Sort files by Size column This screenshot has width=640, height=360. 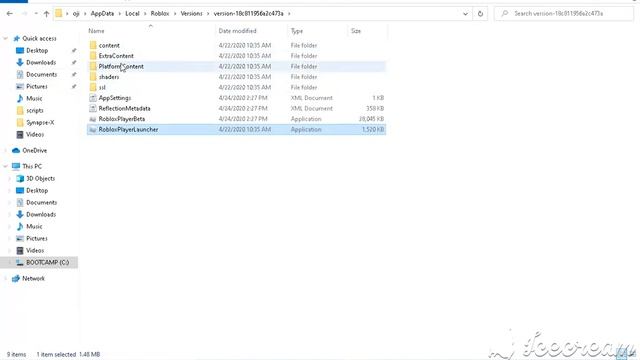tap(356, 31)
